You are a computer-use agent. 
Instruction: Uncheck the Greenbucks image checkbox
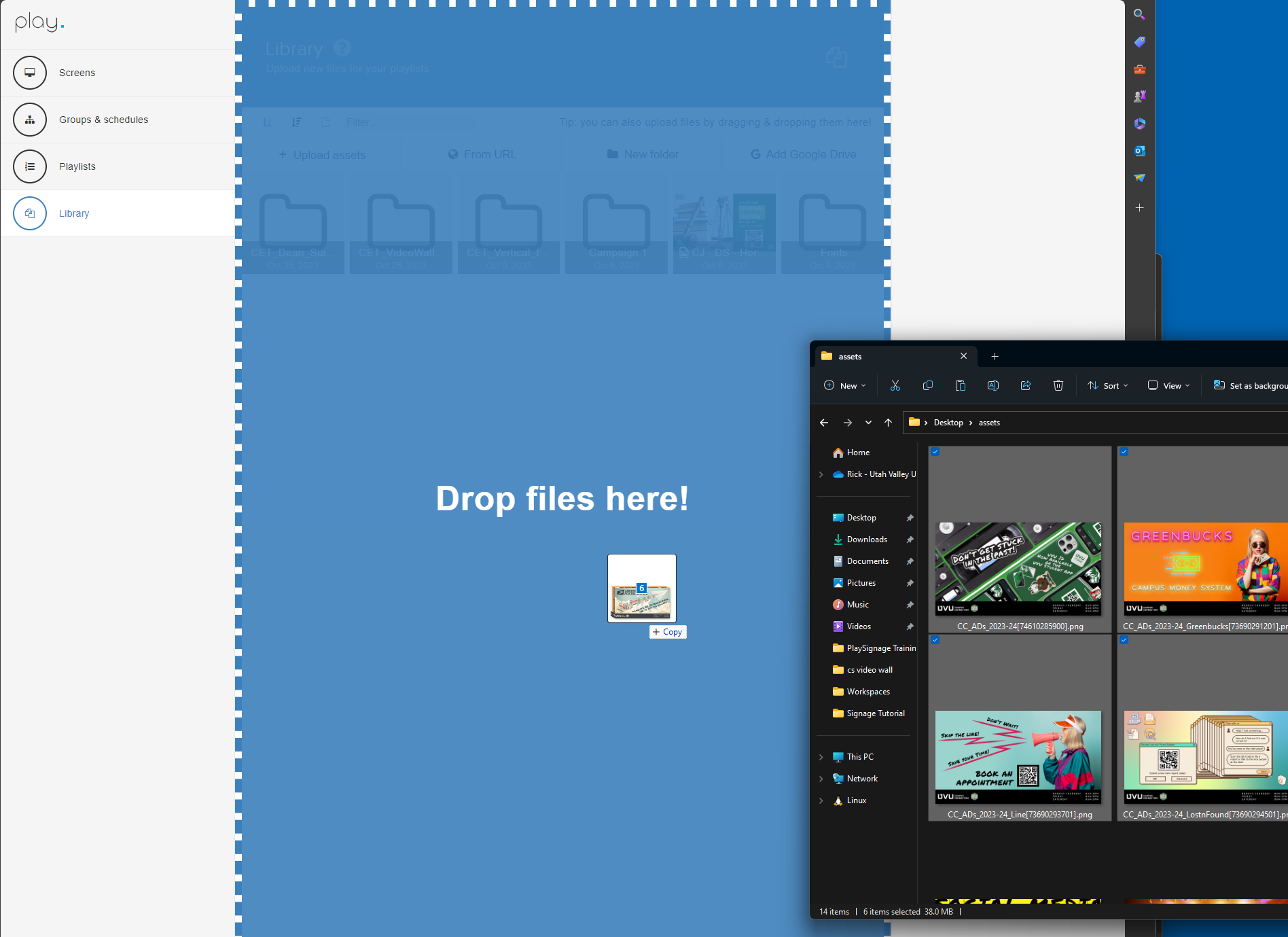tap(1124, 452)
